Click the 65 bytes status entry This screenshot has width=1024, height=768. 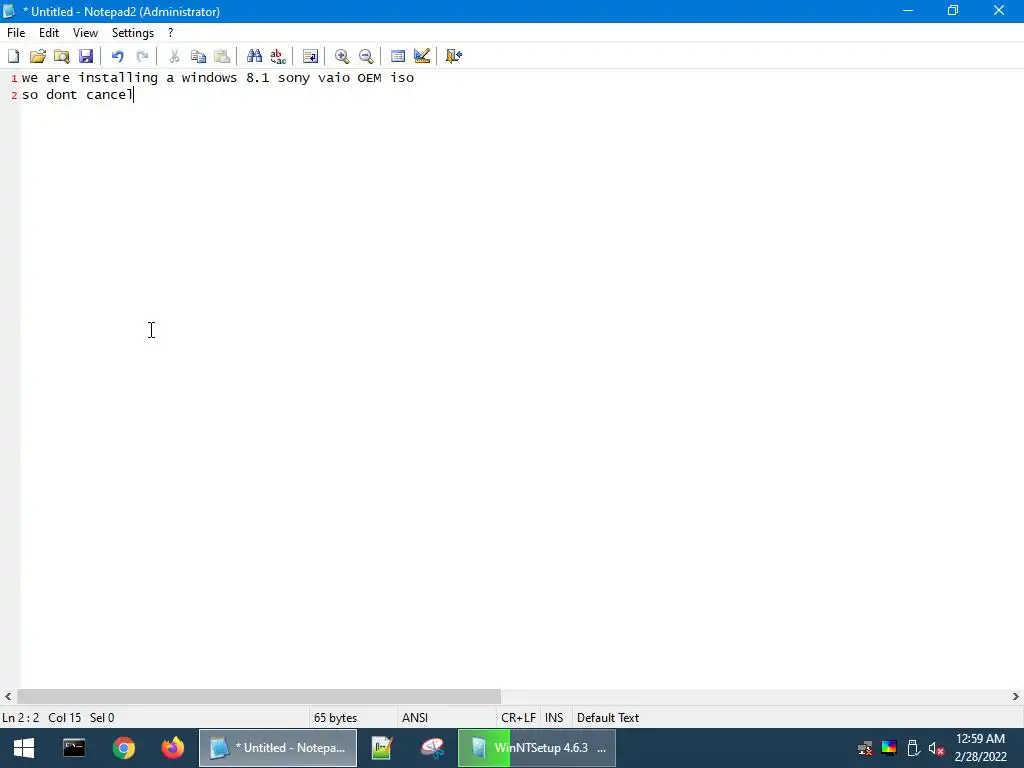coord(335,718)
